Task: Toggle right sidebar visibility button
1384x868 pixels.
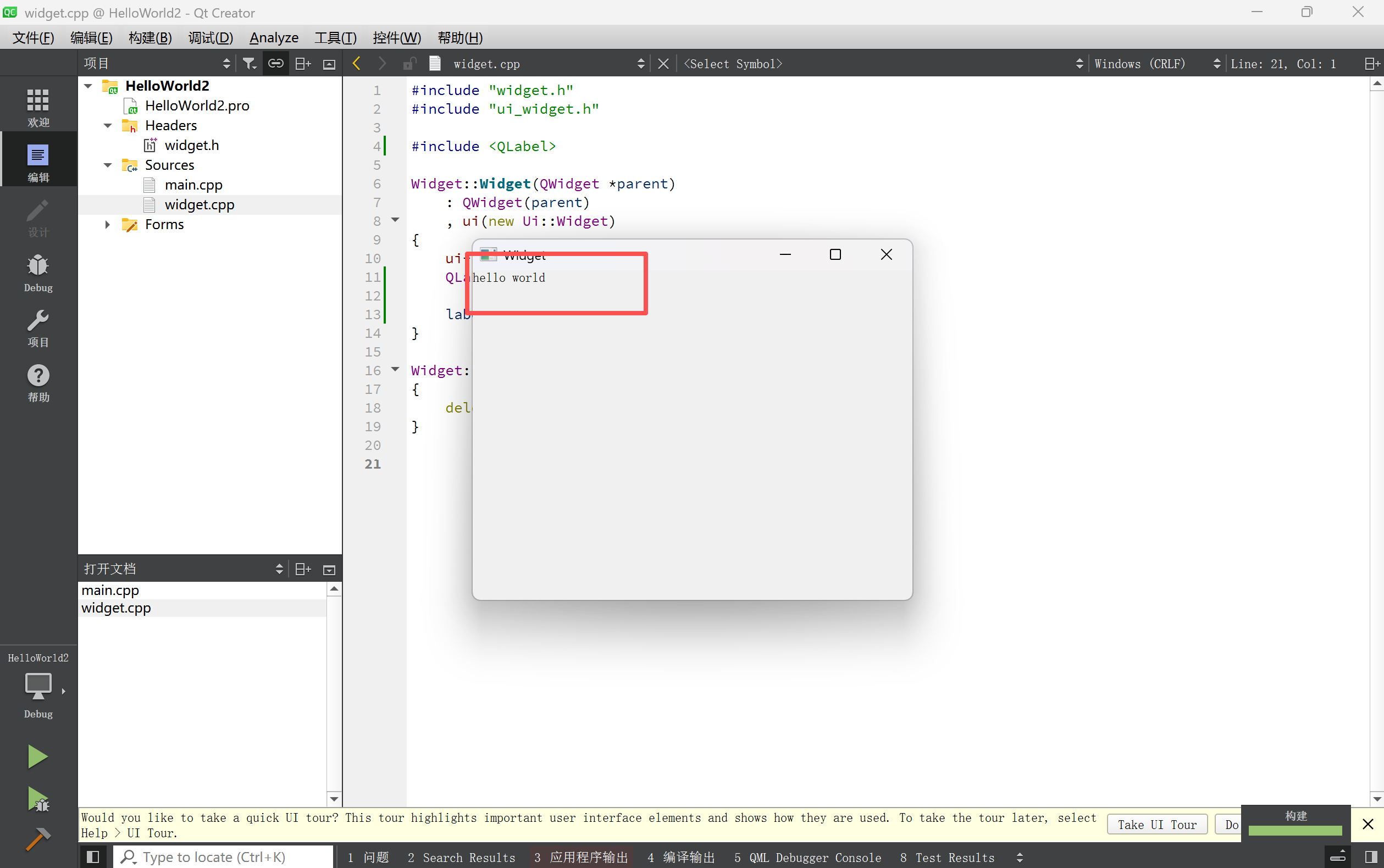Action: point(1371,857)
